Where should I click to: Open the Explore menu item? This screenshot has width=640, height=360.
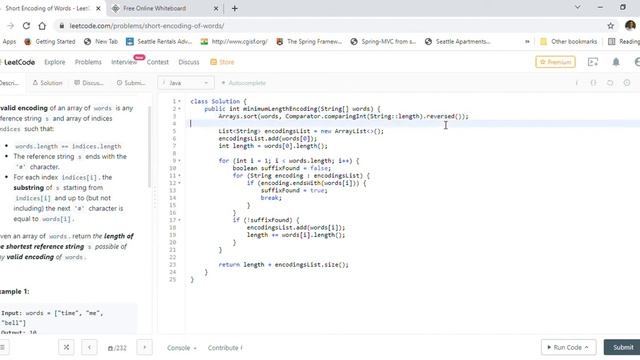[x=55, y=62]
